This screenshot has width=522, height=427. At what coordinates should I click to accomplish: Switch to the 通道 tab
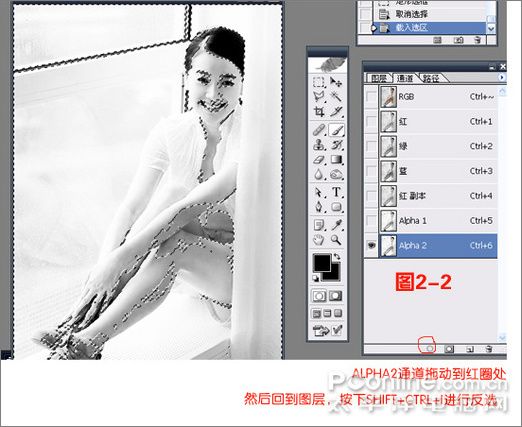(x=405, y=78)
